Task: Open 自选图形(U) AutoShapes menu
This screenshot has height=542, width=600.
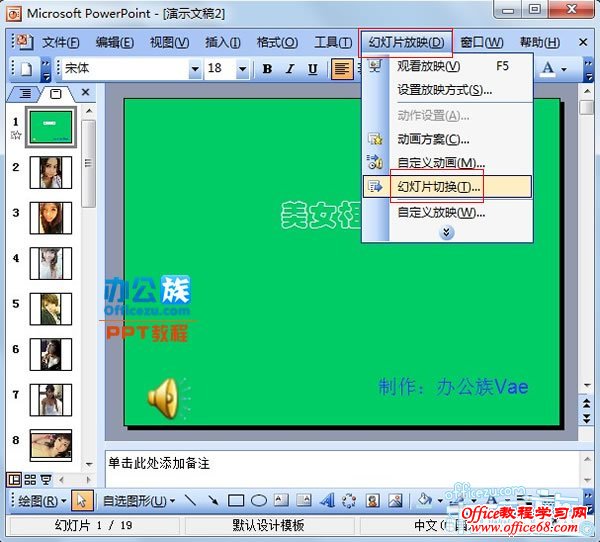Action: click(139, 501)
